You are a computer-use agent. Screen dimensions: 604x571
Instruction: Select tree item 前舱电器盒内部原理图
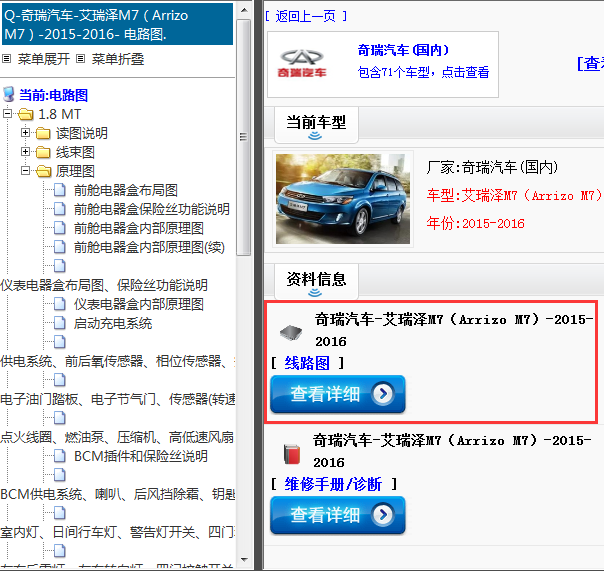(139, 228)
